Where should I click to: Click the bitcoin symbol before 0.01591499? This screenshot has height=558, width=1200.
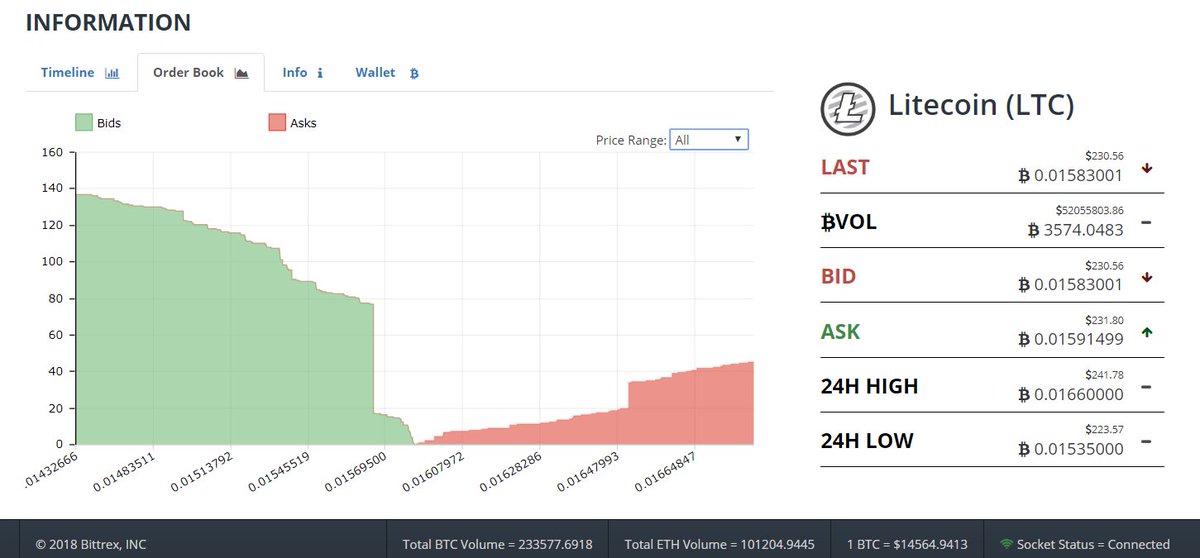coord(1024,339)
